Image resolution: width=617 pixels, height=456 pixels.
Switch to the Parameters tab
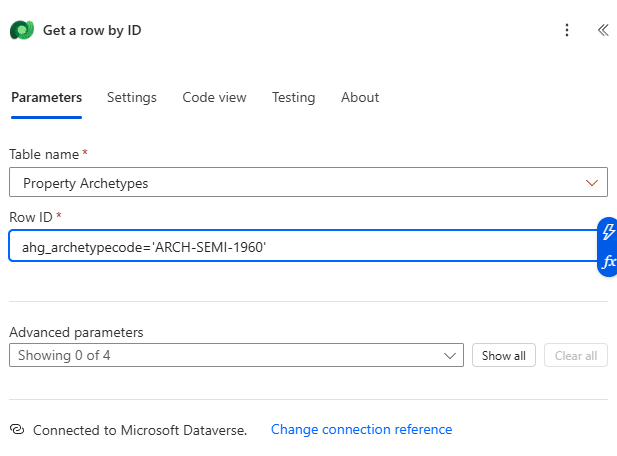46,97
